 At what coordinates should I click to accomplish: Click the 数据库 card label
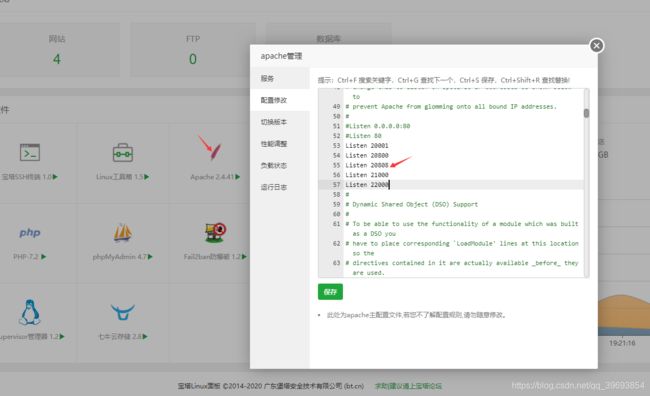tap(328, 39)
